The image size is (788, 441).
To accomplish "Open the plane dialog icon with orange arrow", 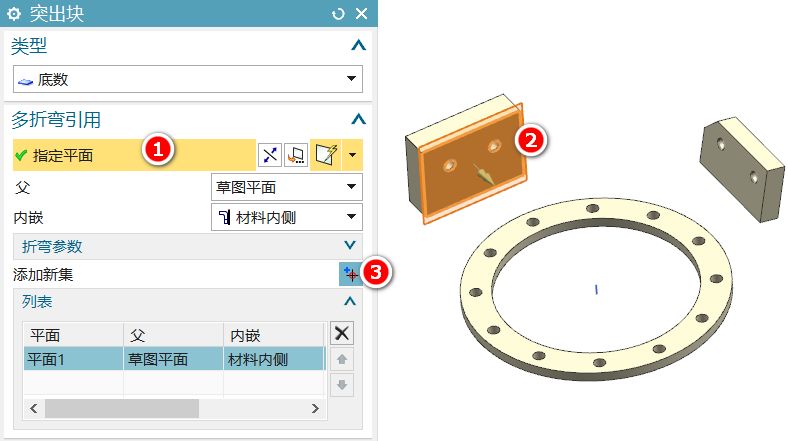I will (x=296, y=155).
